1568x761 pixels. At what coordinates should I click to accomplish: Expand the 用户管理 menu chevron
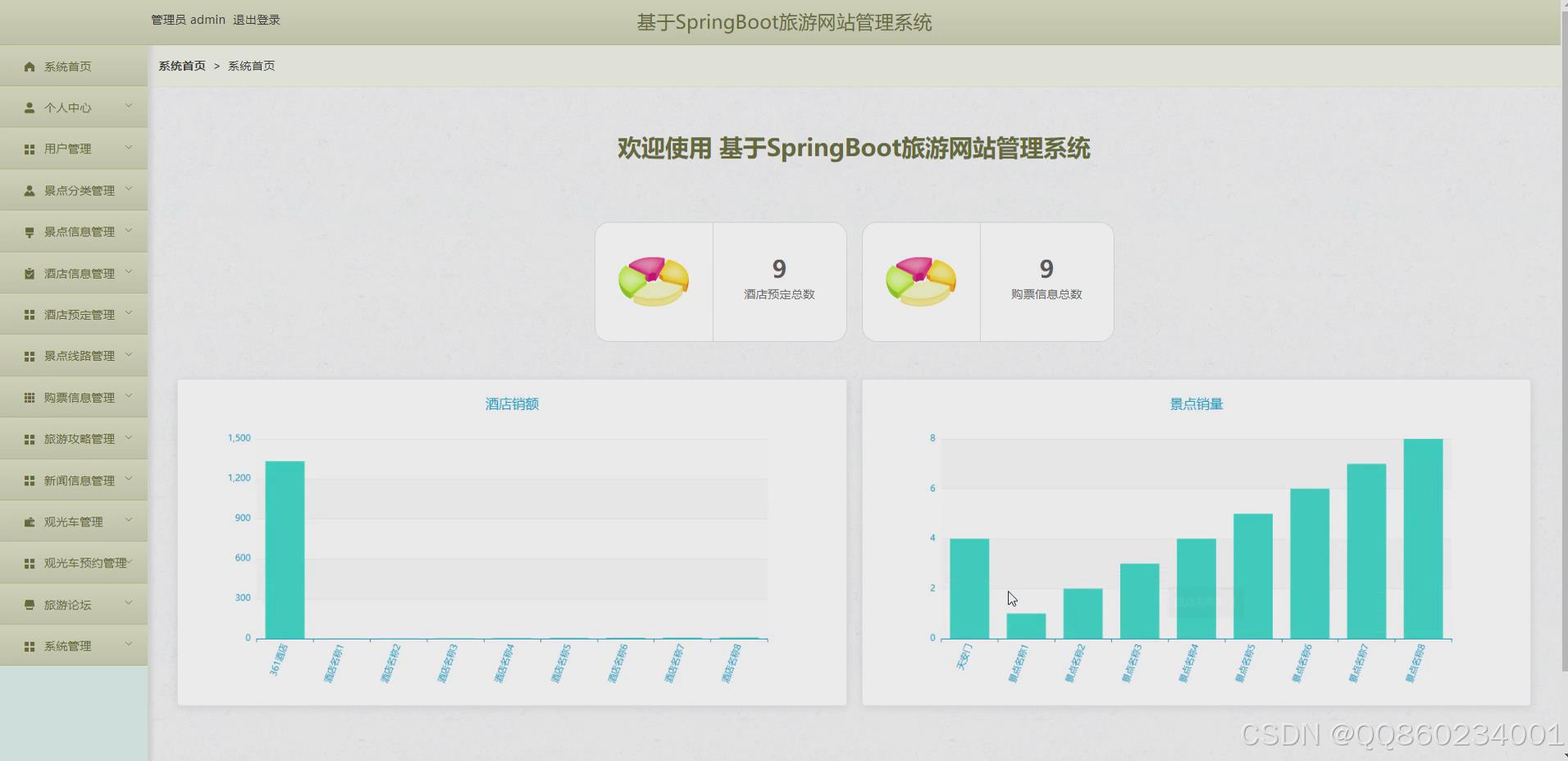pos(129,148)
